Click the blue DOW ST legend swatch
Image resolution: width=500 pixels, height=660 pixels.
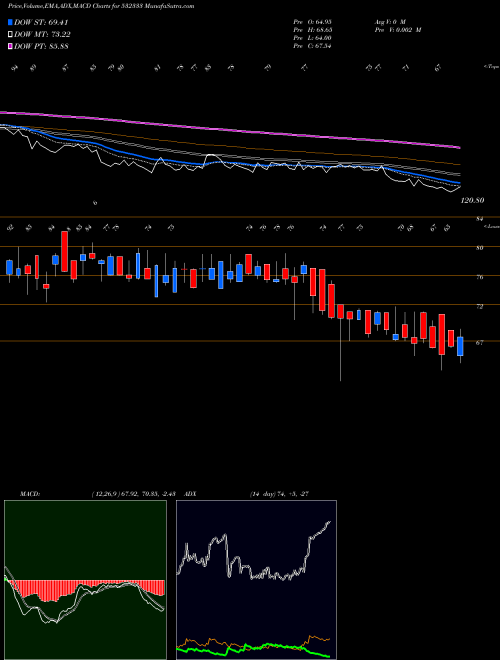[x=10, y=23]
